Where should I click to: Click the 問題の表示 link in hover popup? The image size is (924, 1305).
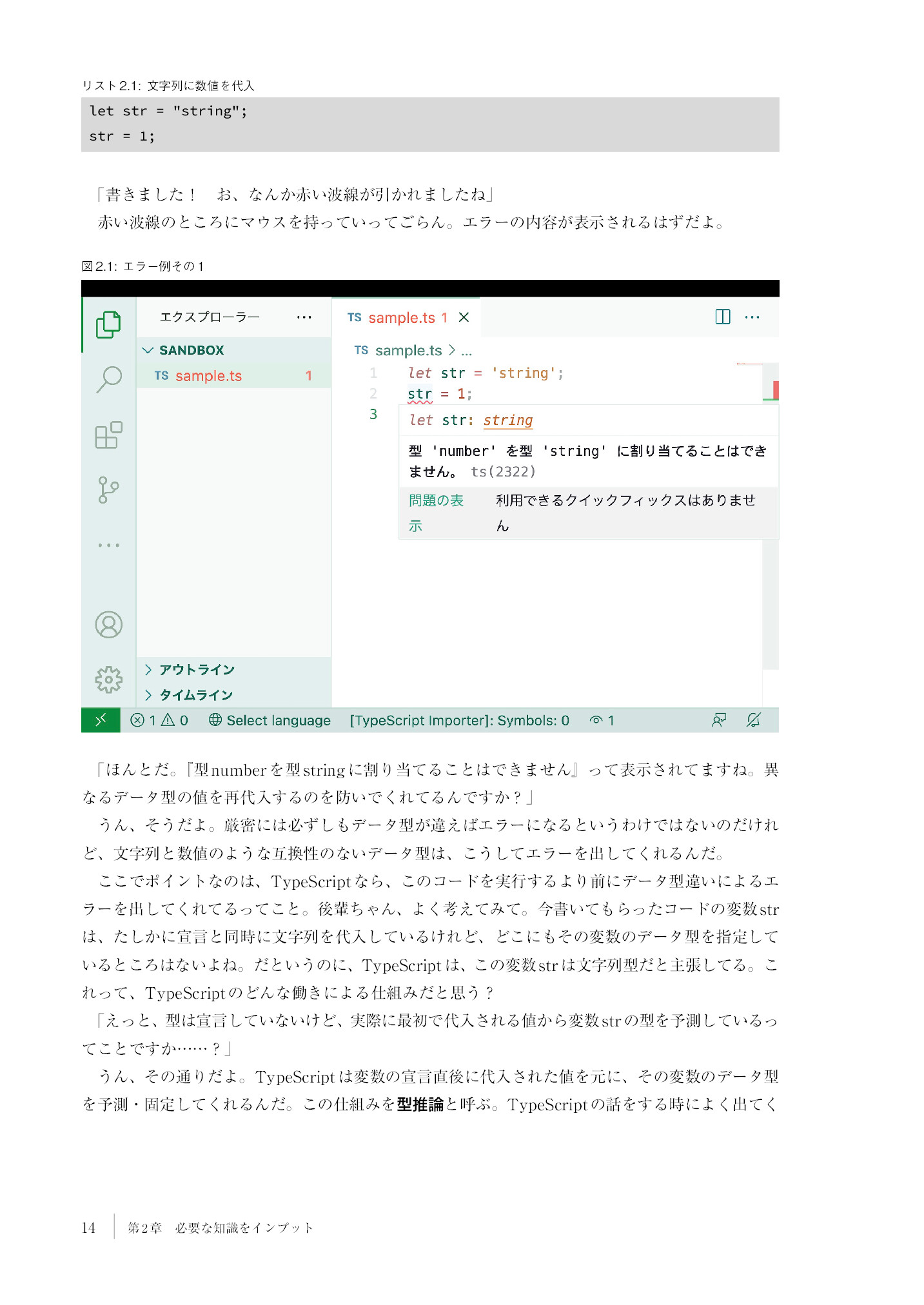(436, 513)
